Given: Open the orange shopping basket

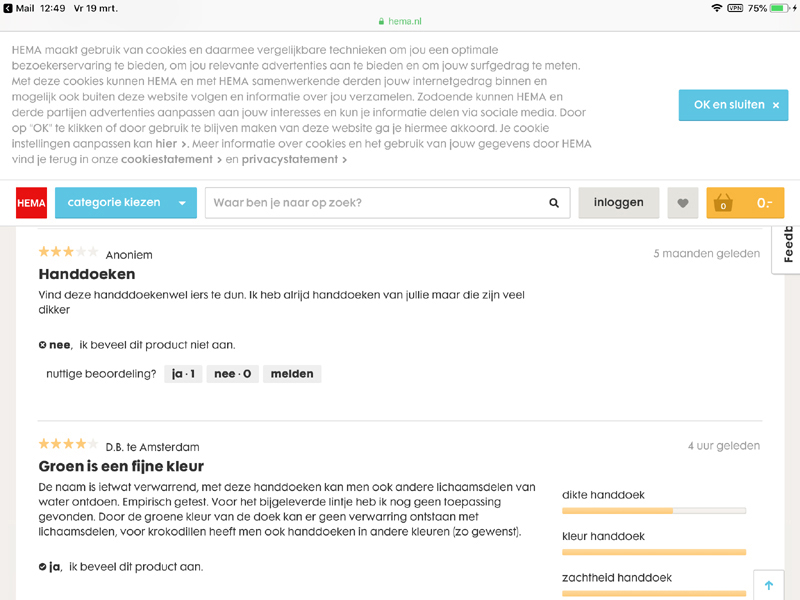Looking at the screenshot, I should pyautogui.click(x=745, y=203).
